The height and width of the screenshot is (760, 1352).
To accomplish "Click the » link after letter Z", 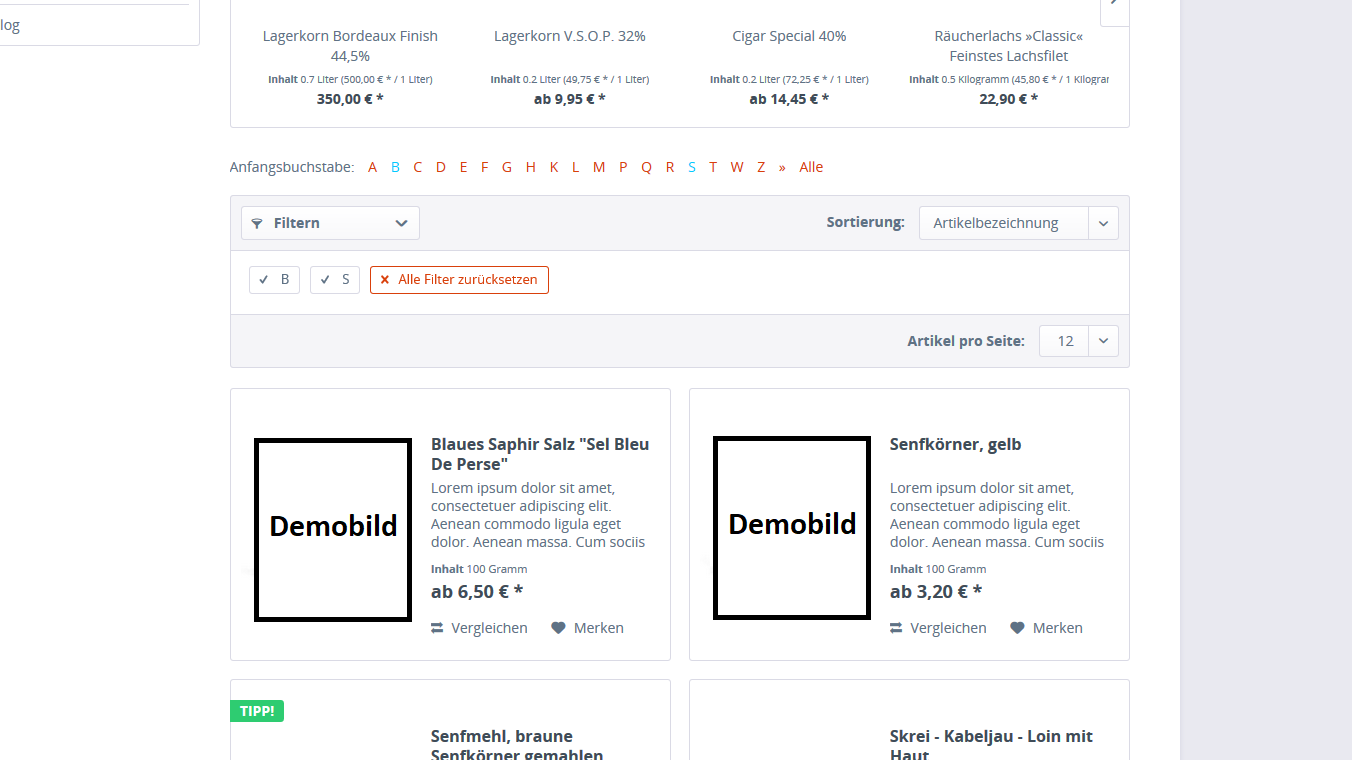I will pyautogui.click(x=782, y=167).
